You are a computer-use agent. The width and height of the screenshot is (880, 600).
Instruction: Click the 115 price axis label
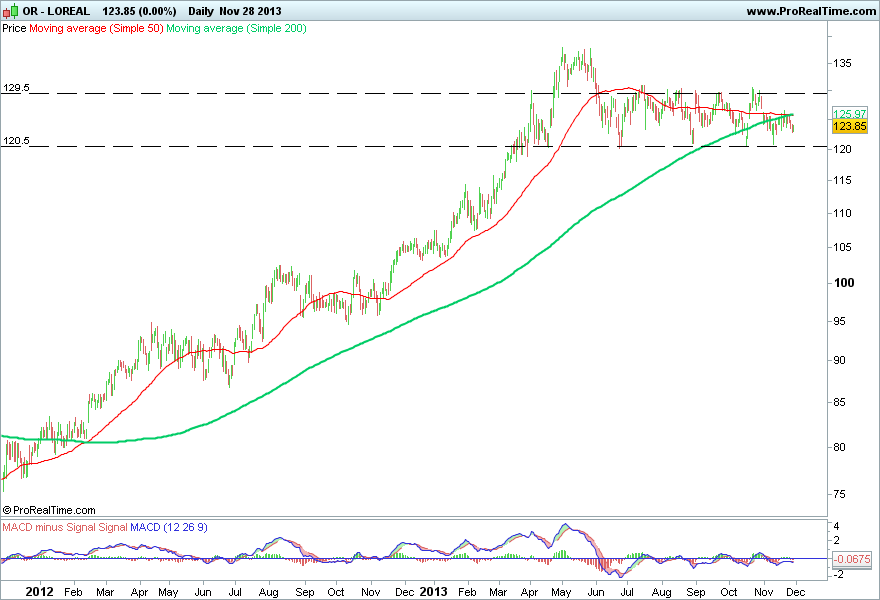(842, 180)
